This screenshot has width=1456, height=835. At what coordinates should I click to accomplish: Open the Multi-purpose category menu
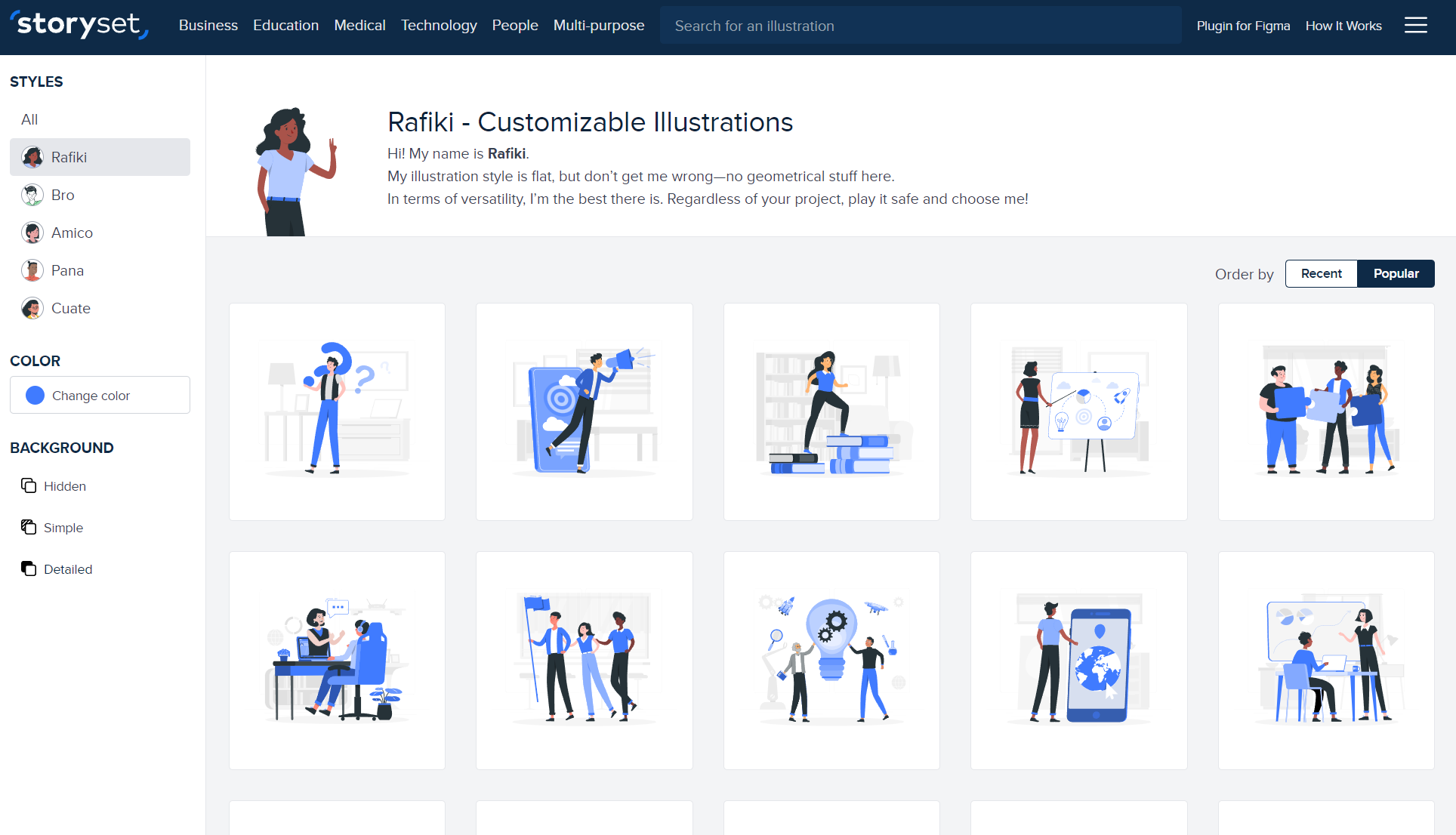click(598, 26)
